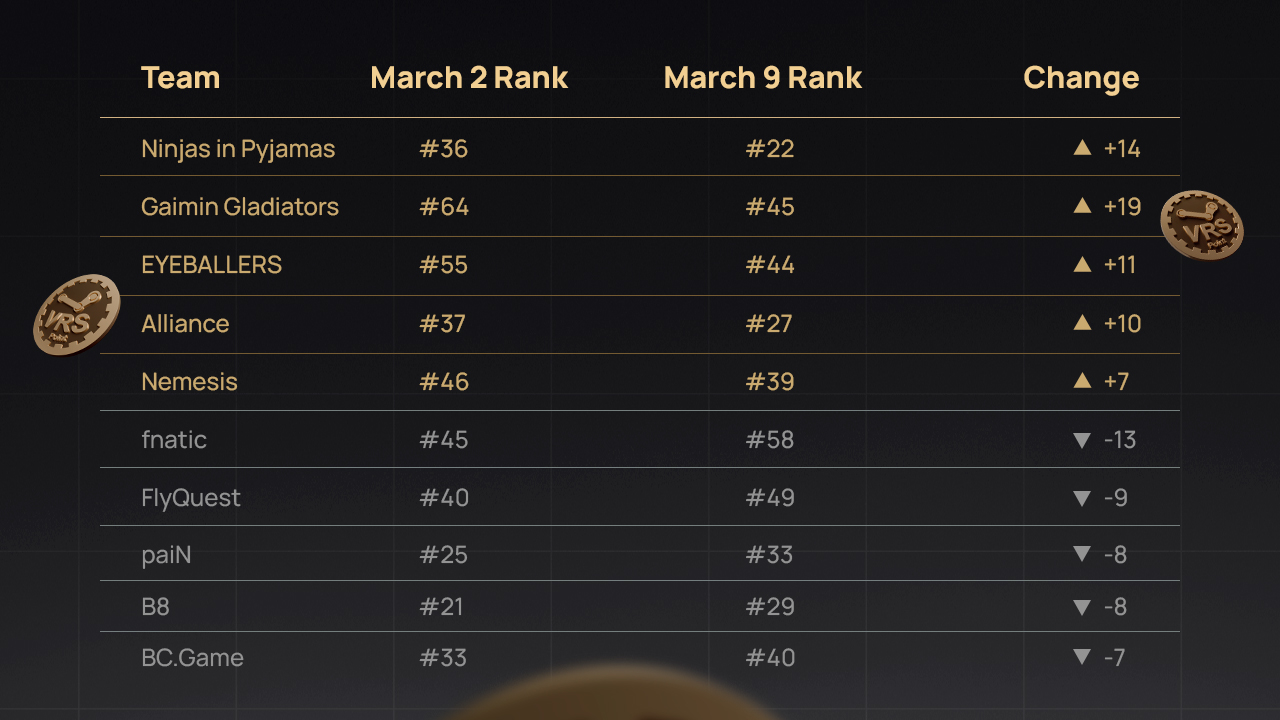1280x720 pixels.
Task: Open the Ninjas in Pyjamas team name
Action: (238, 149)
